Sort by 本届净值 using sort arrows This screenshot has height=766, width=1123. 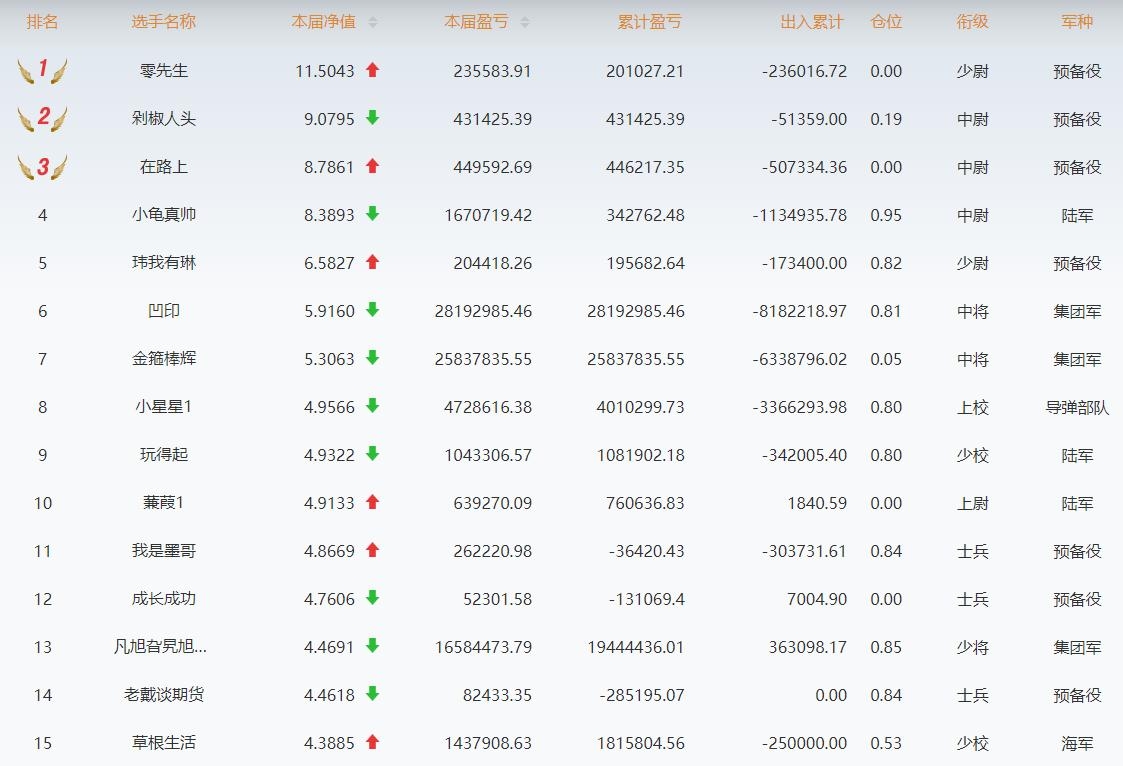tap(373, 22)
